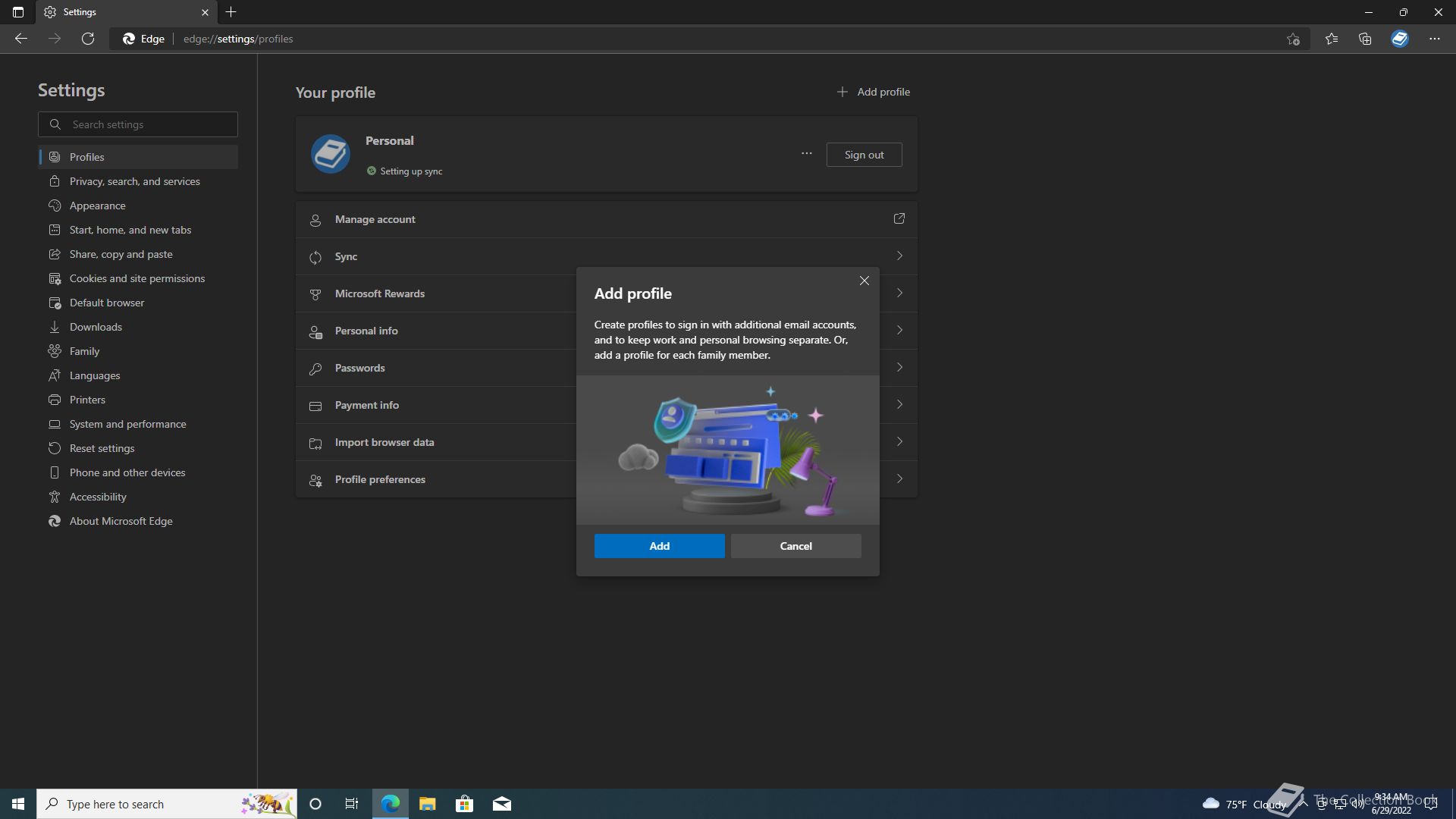The width and height of the screenshot is (1456, 819).
Task: Open Languages settings section
Action: coord(138,375)
